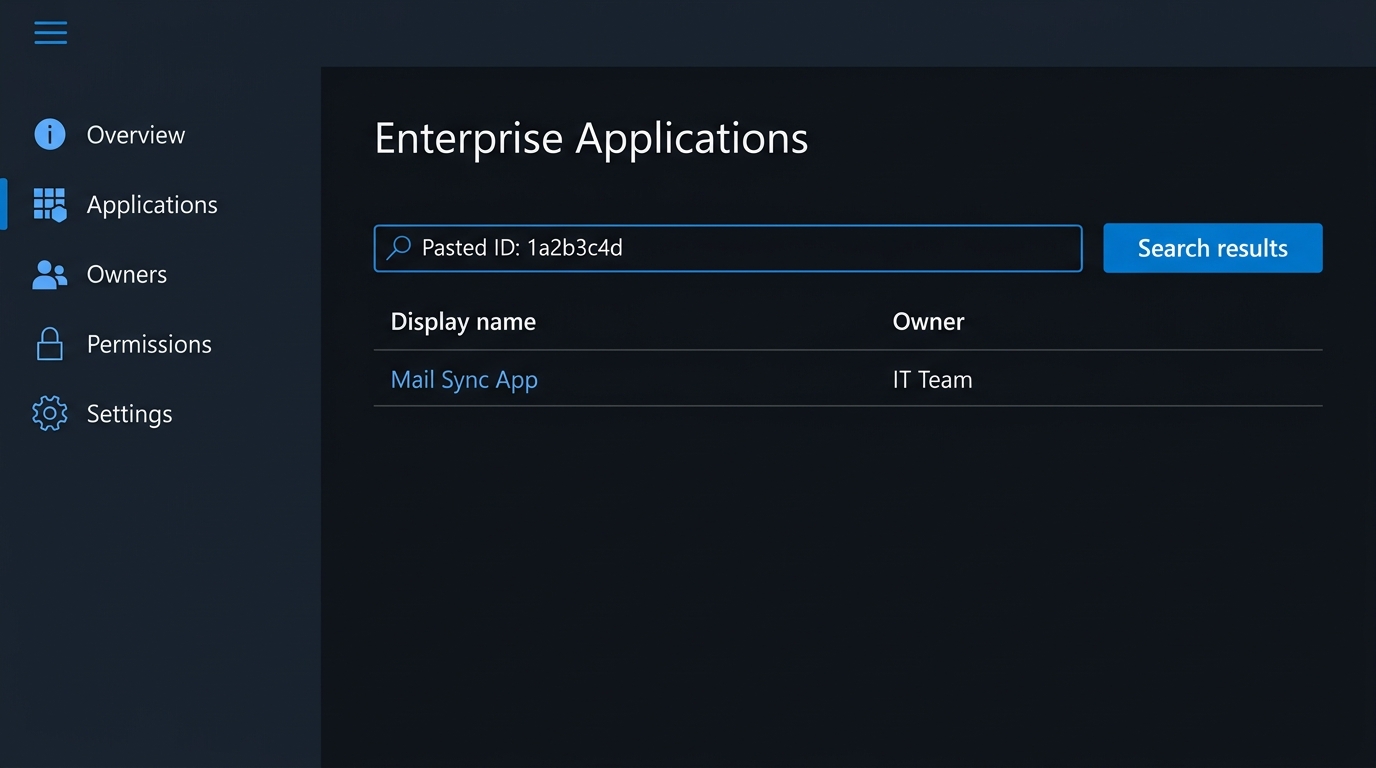Open the hamburger navigation menu
This screenshot has height=768, width=1376.
tap(50, 33)
